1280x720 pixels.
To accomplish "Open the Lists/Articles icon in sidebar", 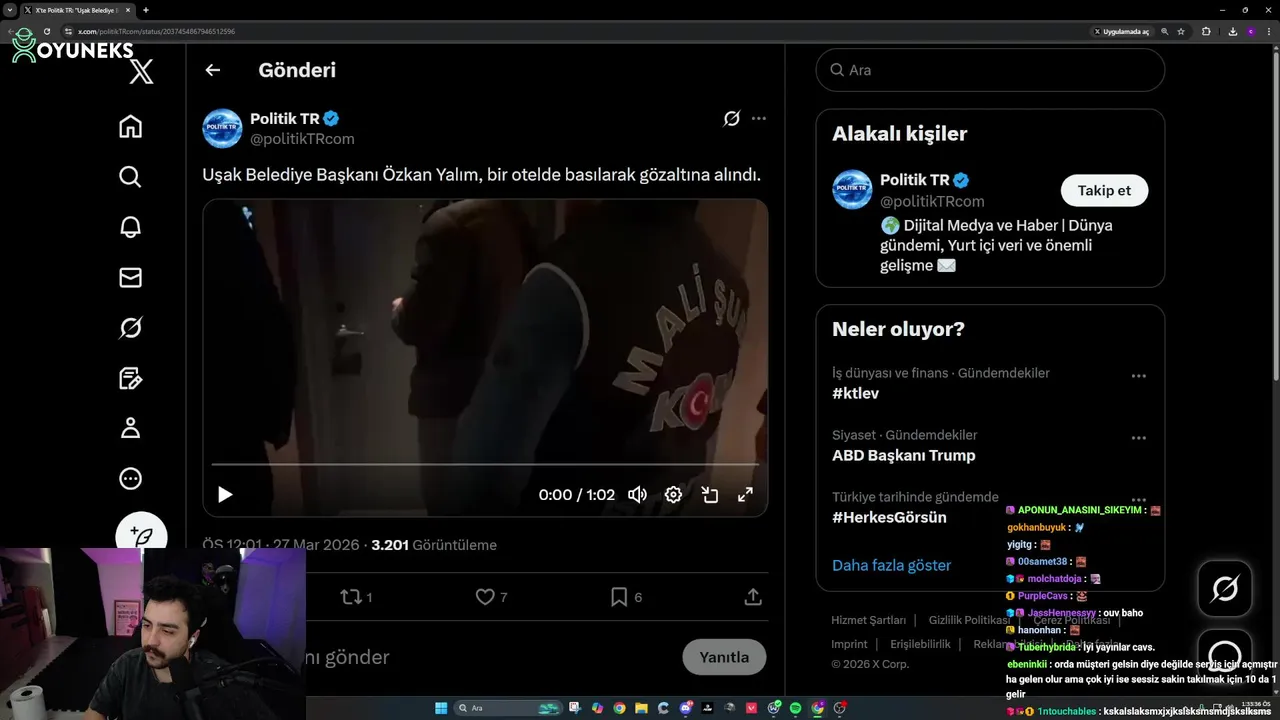I will [x=130, y=378].
